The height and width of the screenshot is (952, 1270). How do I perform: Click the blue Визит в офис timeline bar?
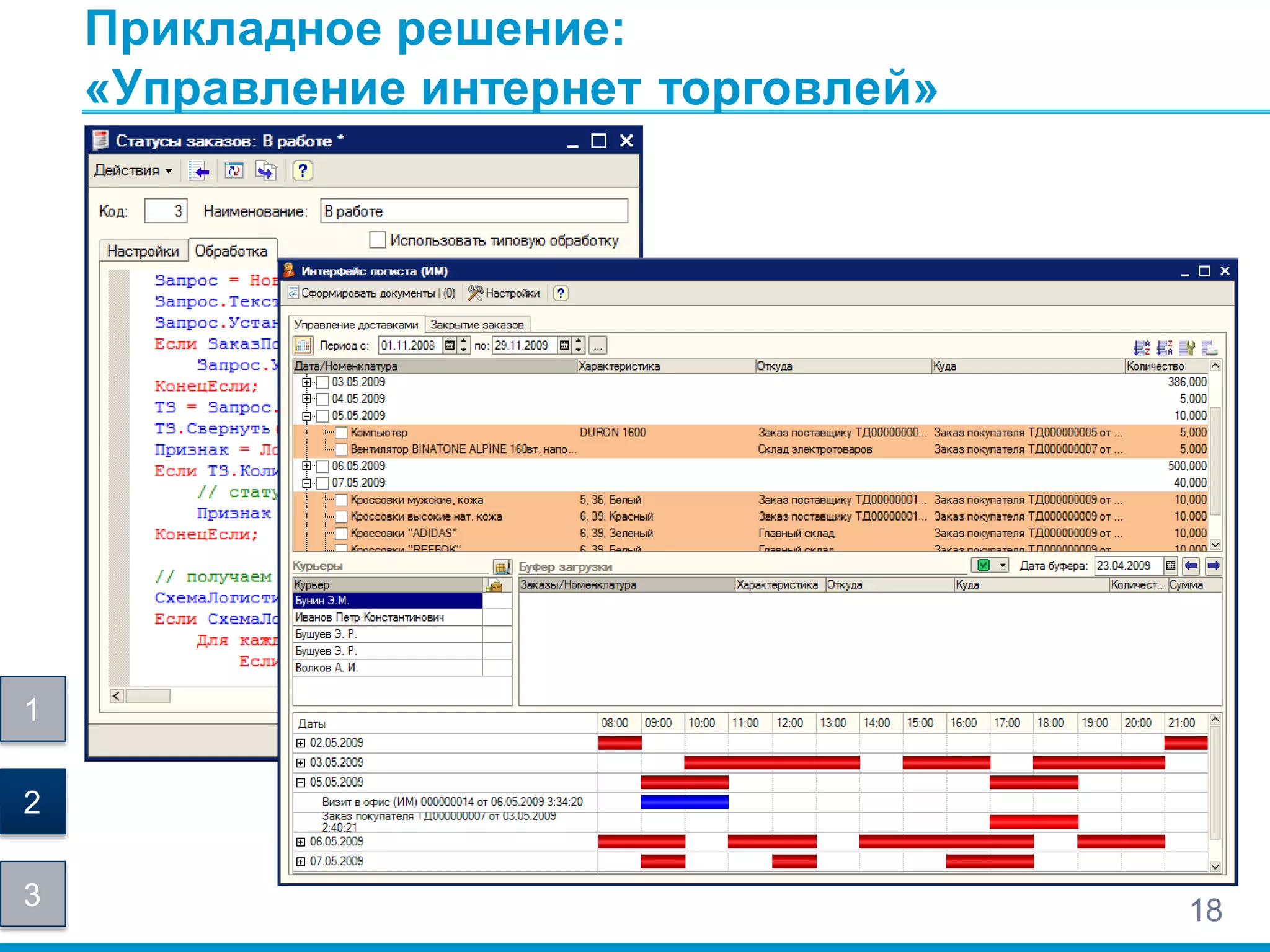tap(684, 802)
